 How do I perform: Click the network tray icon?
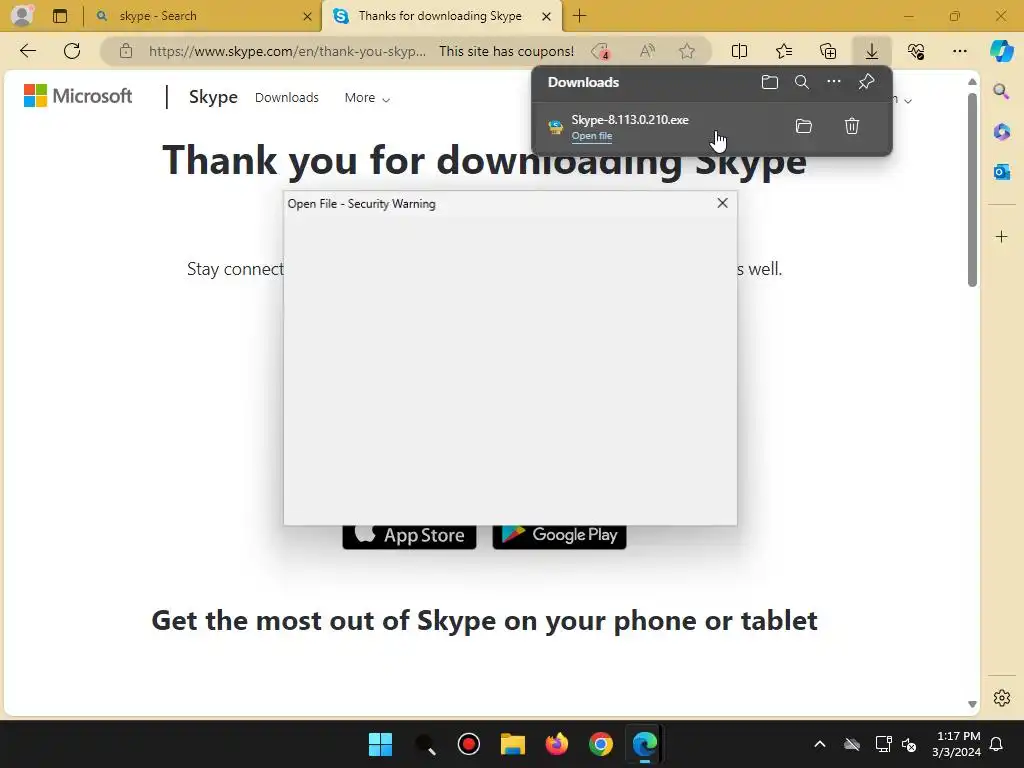pos(883,744)
